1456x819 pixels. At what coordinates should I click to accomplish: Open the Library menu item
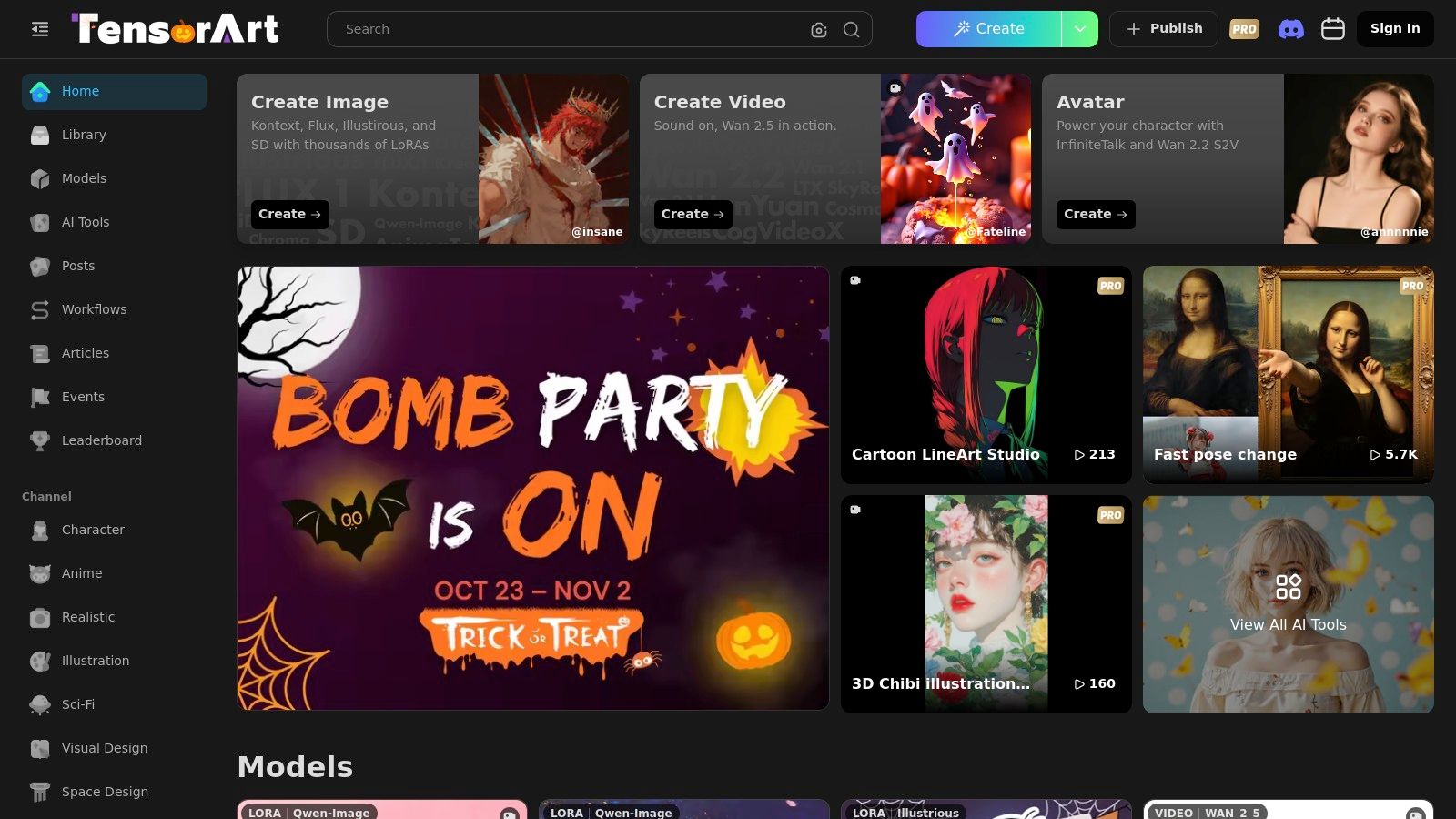click(114, 135)
